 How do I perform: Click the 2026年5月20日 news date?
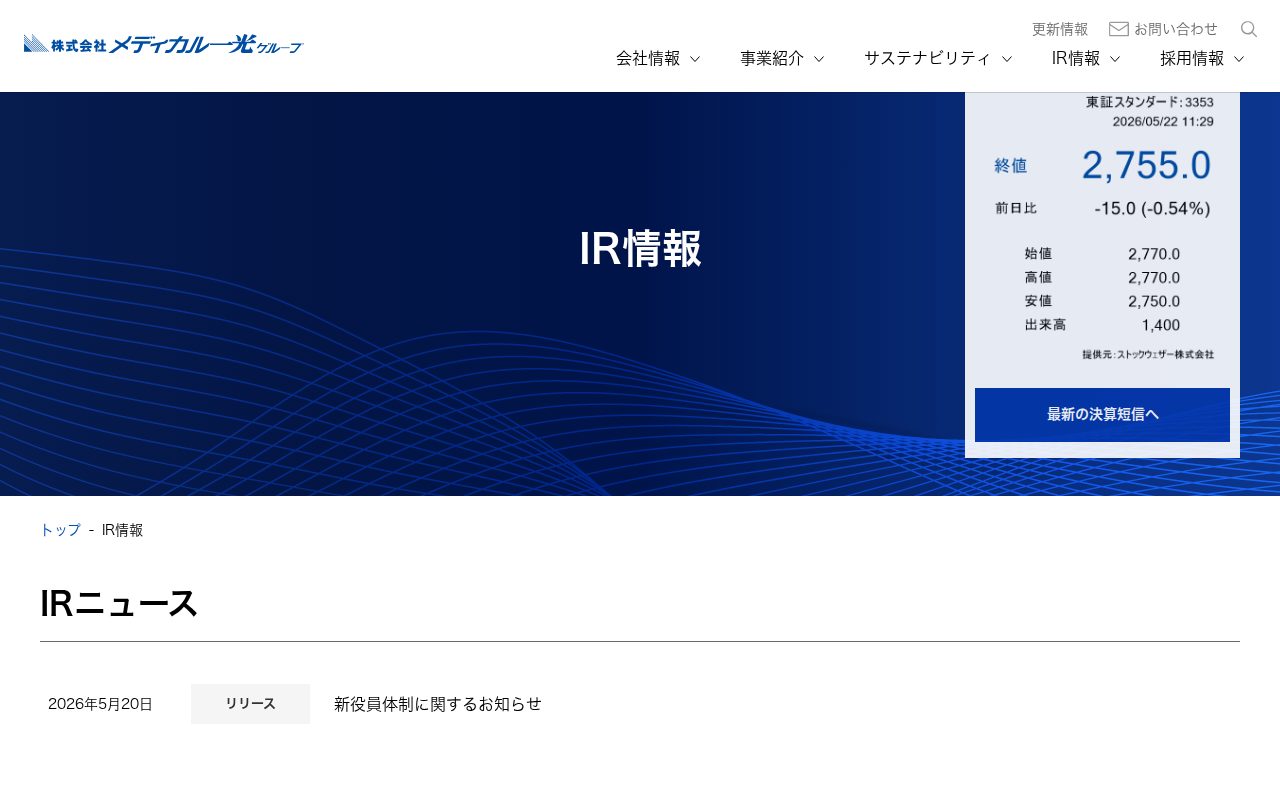tap(100, 704)
